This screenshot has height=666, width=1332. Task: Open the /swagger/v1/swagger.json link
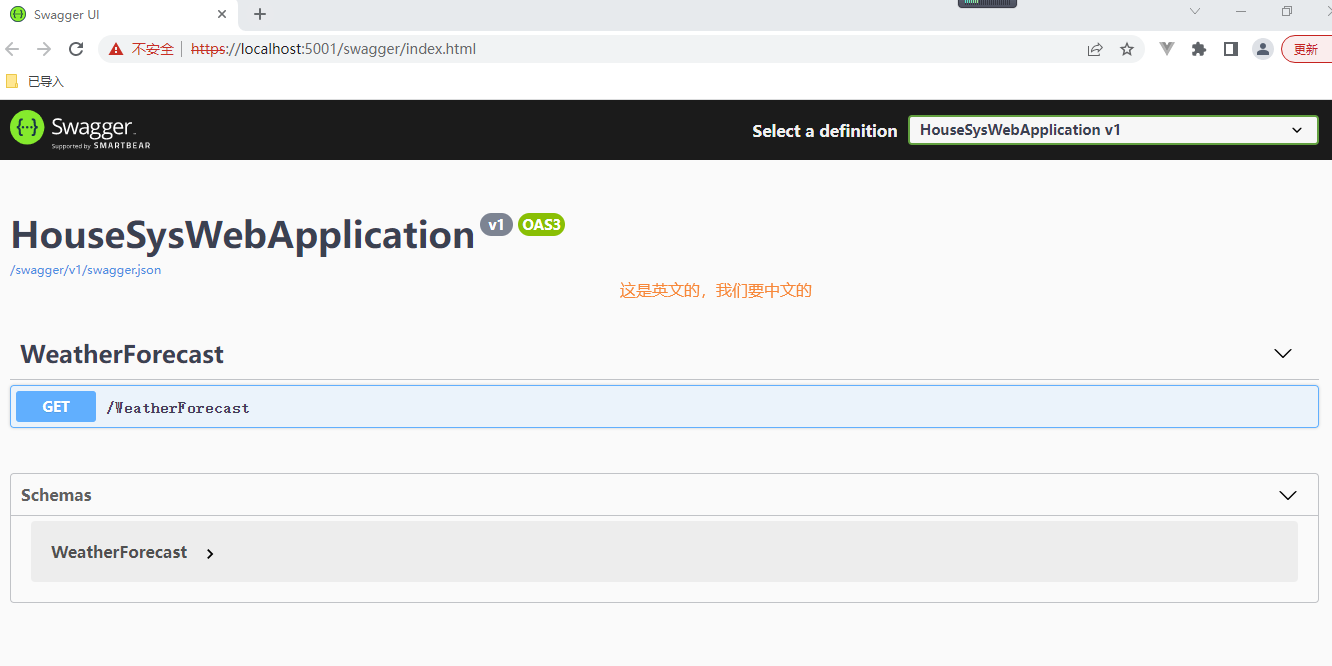[x=86, y=270]
